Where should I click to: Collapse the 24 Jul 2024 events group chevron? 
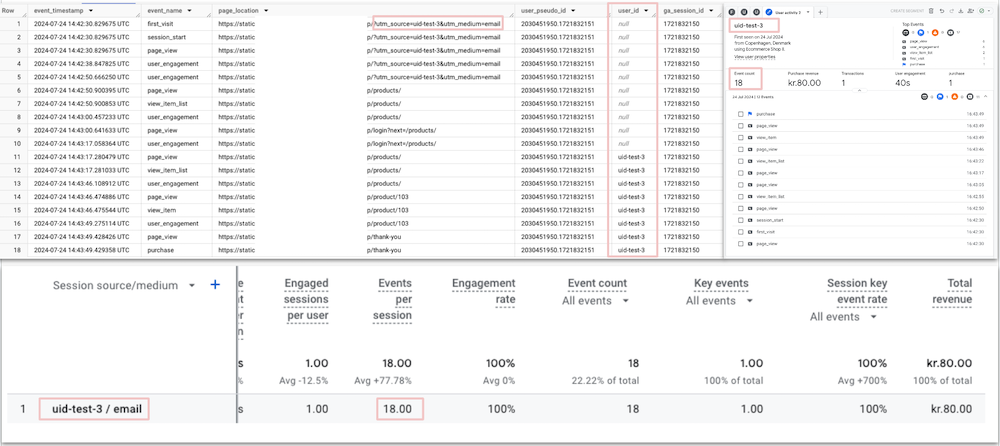click(x=985, y=97)
